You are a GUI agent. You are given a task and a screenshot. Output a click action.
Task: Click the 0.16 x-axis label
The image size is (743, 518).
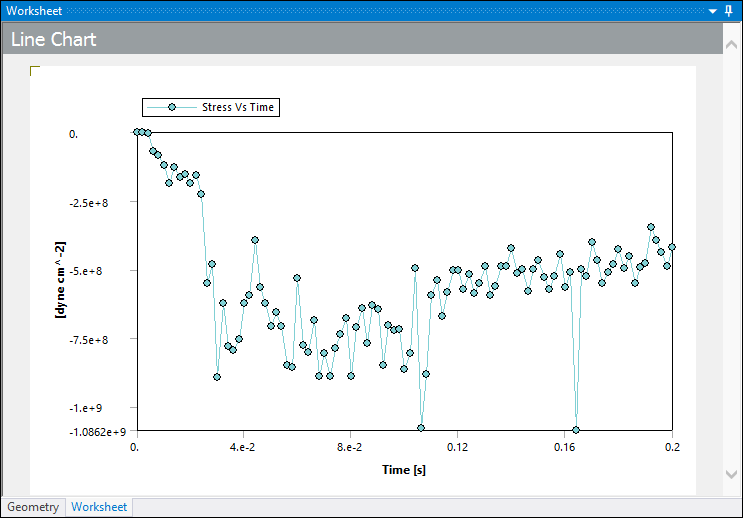(564, 447)
